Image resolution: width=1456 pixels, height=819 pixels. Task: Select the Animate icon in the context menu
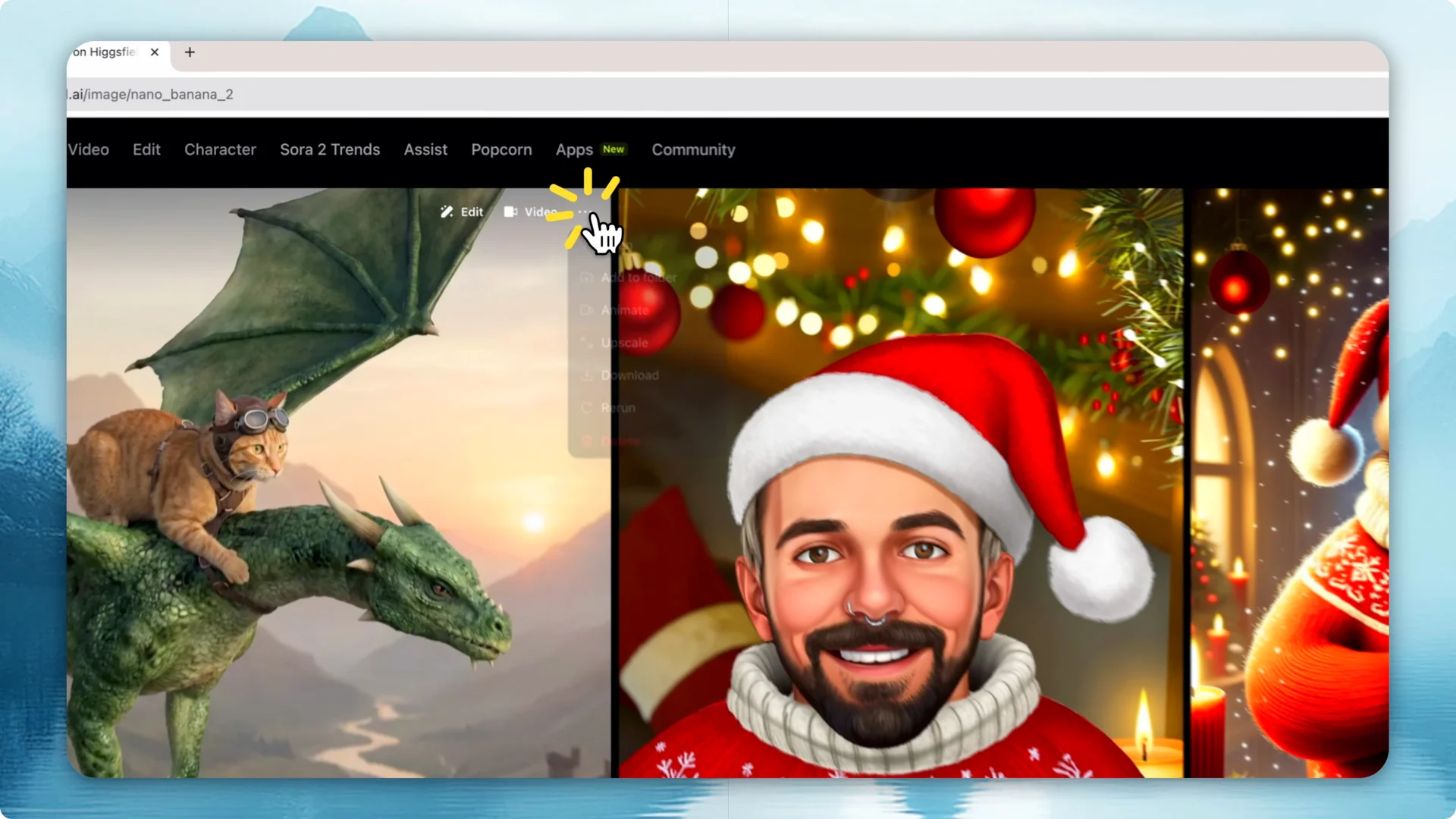[x=586, y=310]
